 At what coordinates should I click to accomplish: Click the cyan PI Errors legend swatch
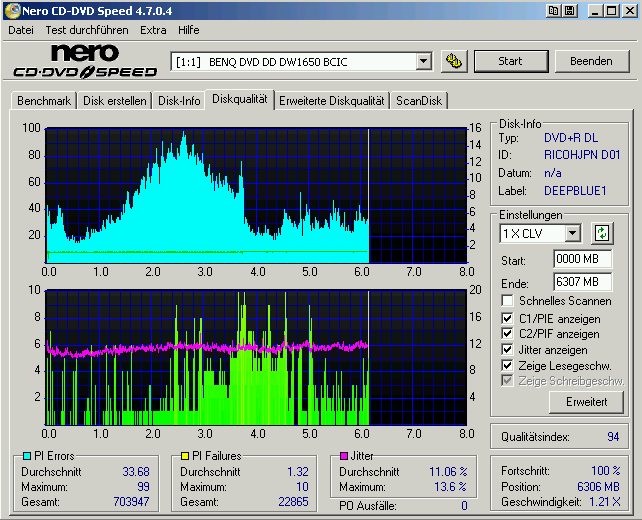[x=26, y=456]
